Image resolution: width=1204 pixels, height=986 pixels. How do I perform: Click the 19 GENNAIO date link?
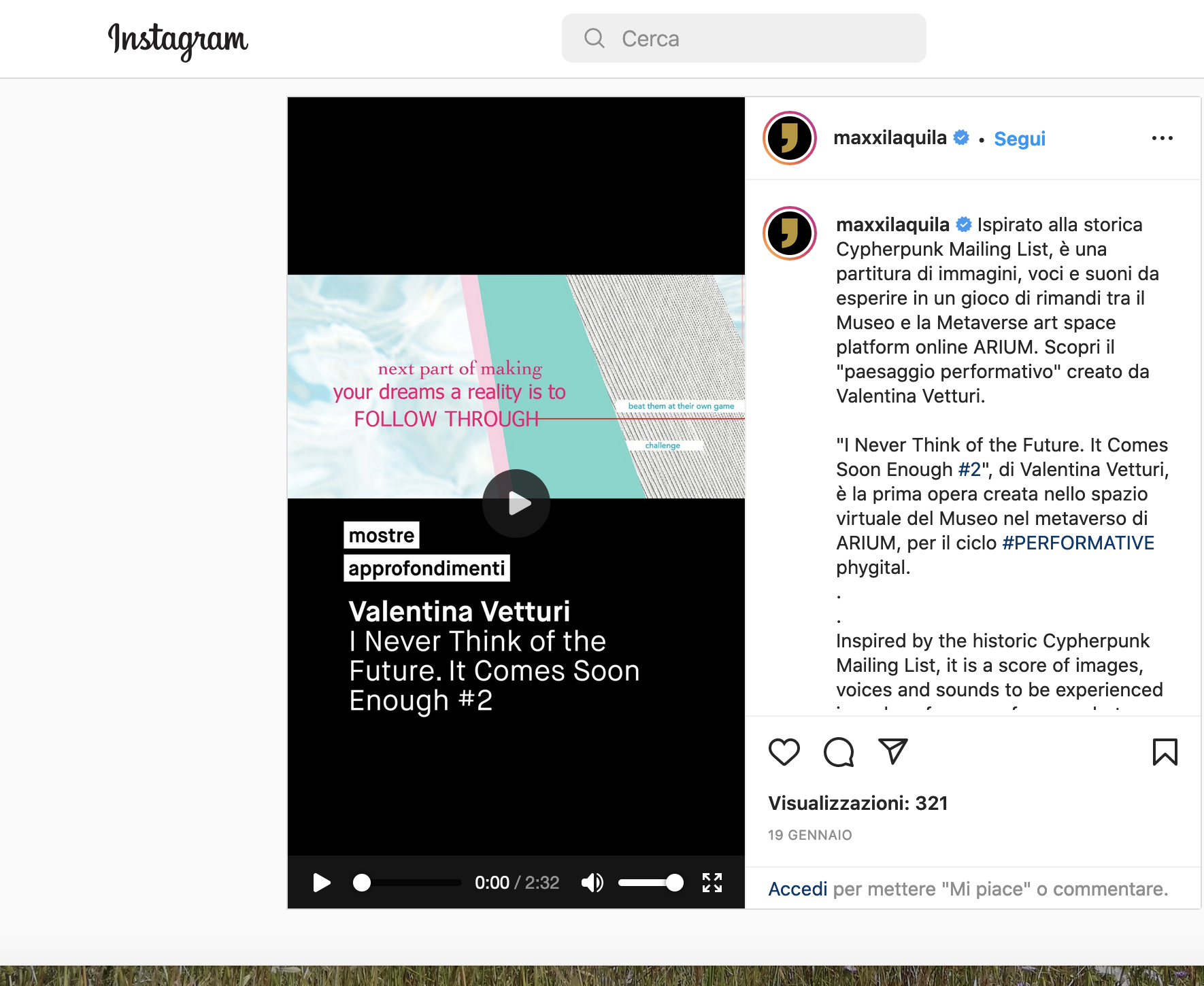click(x=809, y=835)
